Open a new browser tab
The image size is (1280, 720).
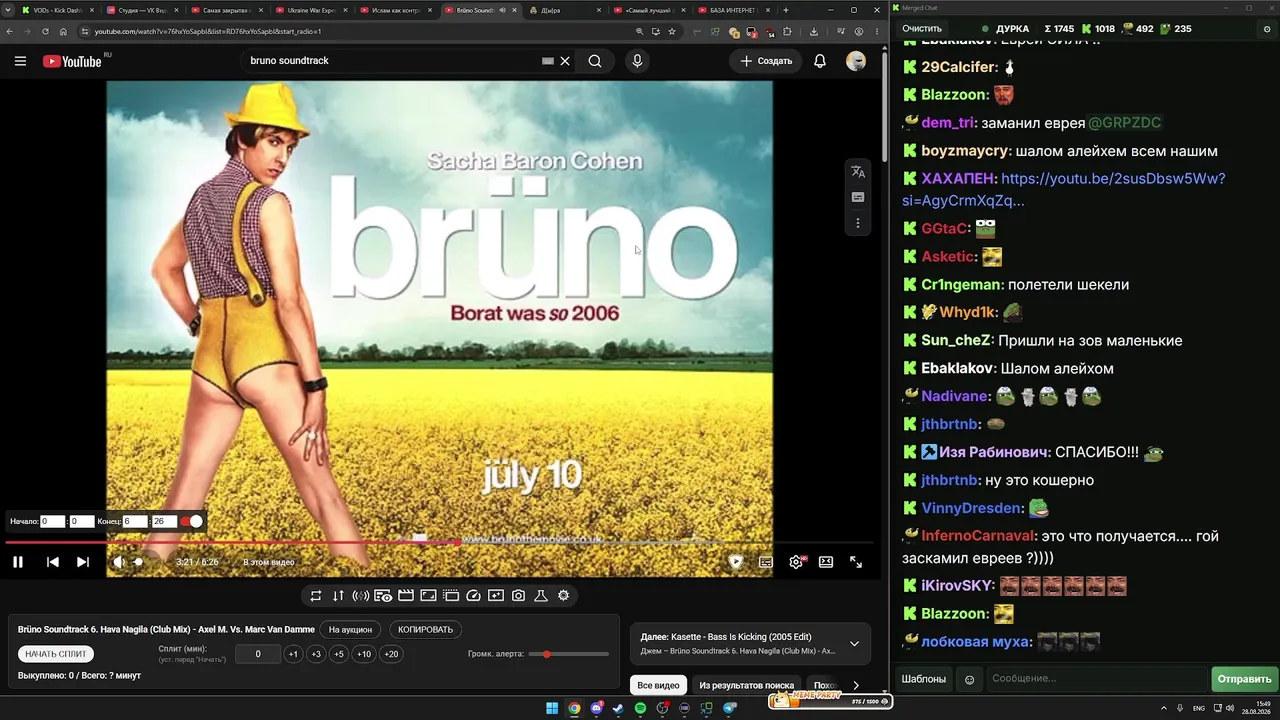pyautogui.click(x=786, y=10)
